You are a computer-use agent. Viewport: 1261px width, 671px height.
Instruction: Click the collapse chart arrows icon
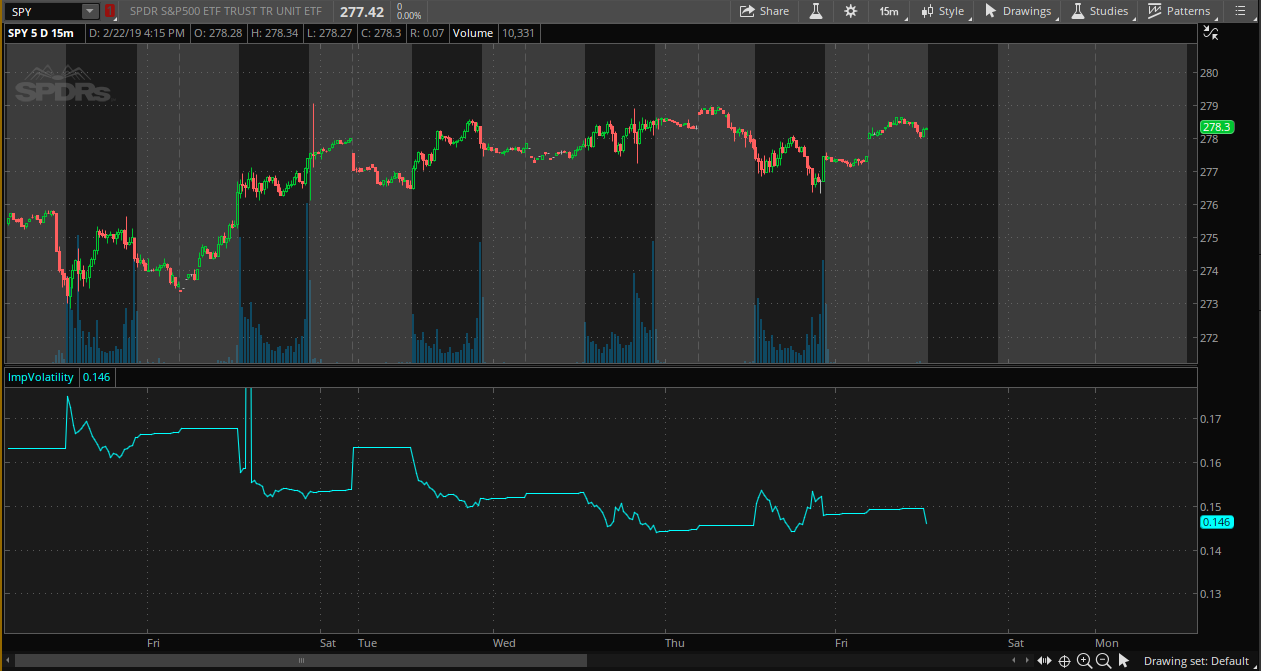click(1211, 33)
